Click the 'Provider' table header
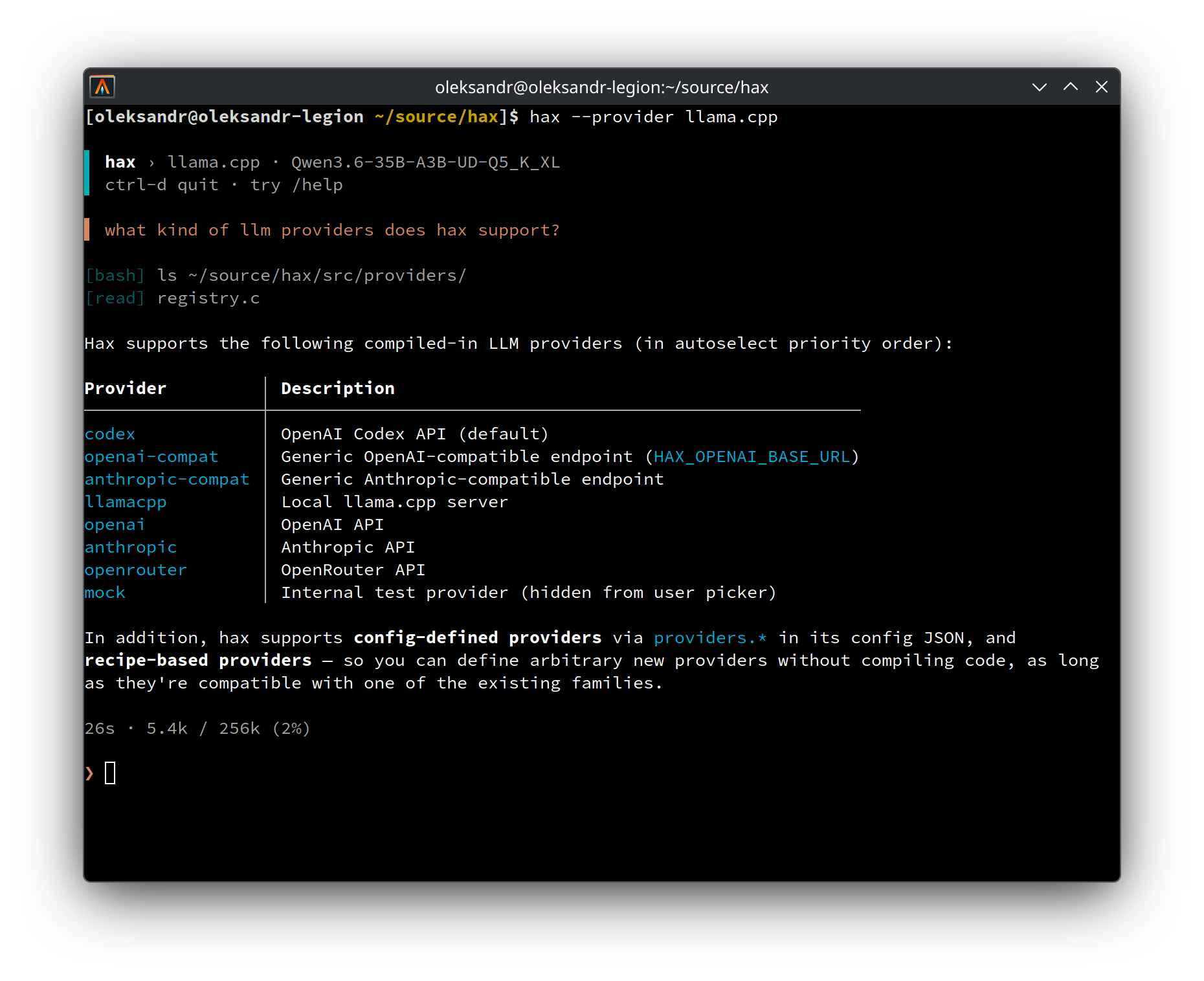Screen dimensions: 1204x981 click(x=126, y=389)
